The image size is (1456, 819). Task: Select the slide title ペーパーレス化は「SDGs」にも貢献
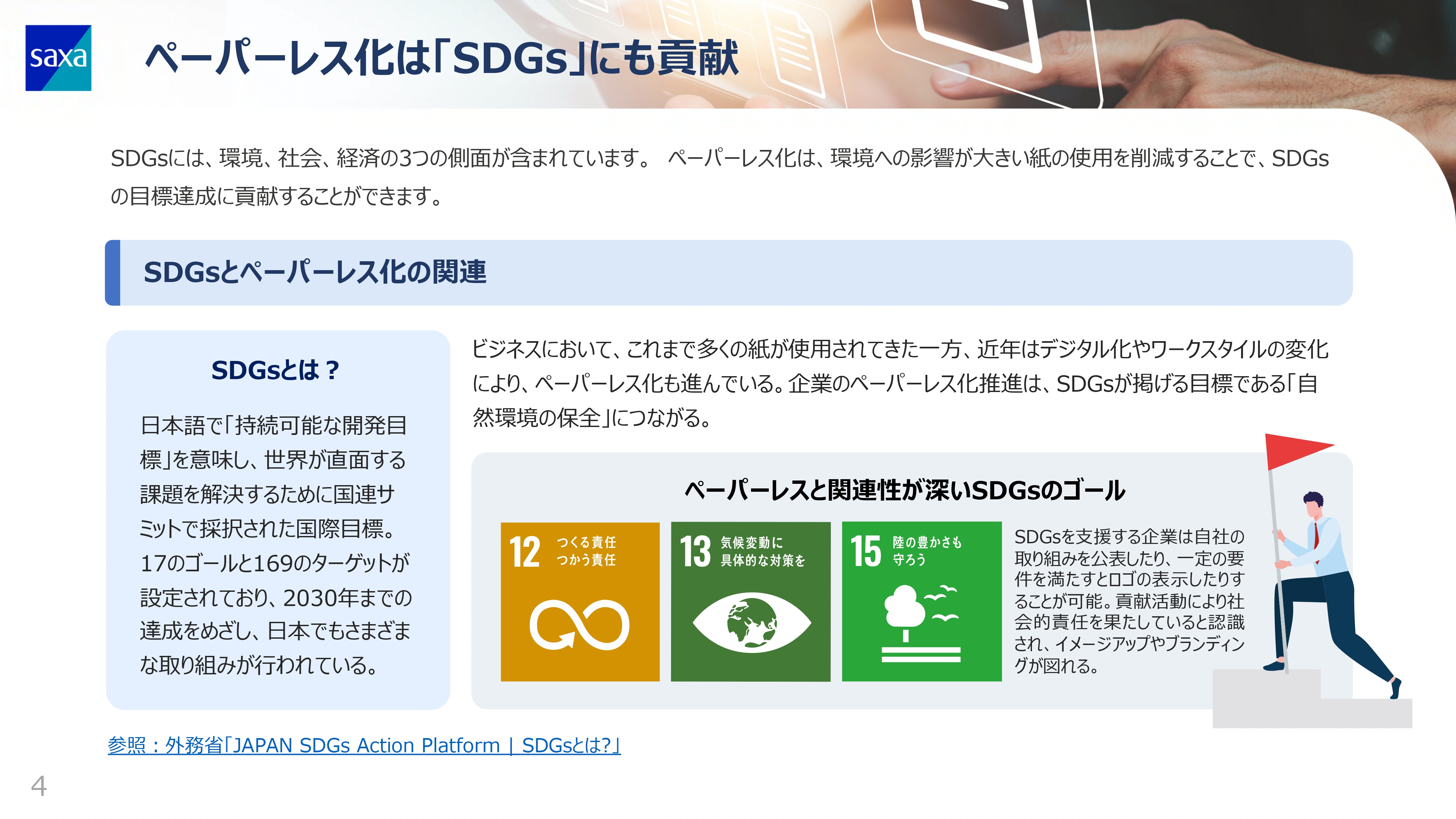click(x=442, y=58)
